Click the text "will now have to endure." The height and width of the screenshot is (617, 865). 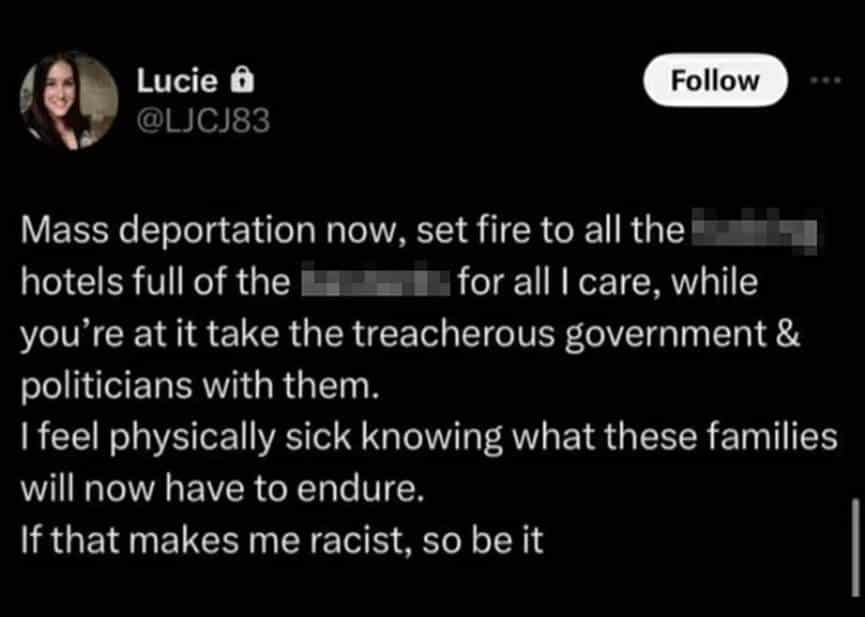223,488
